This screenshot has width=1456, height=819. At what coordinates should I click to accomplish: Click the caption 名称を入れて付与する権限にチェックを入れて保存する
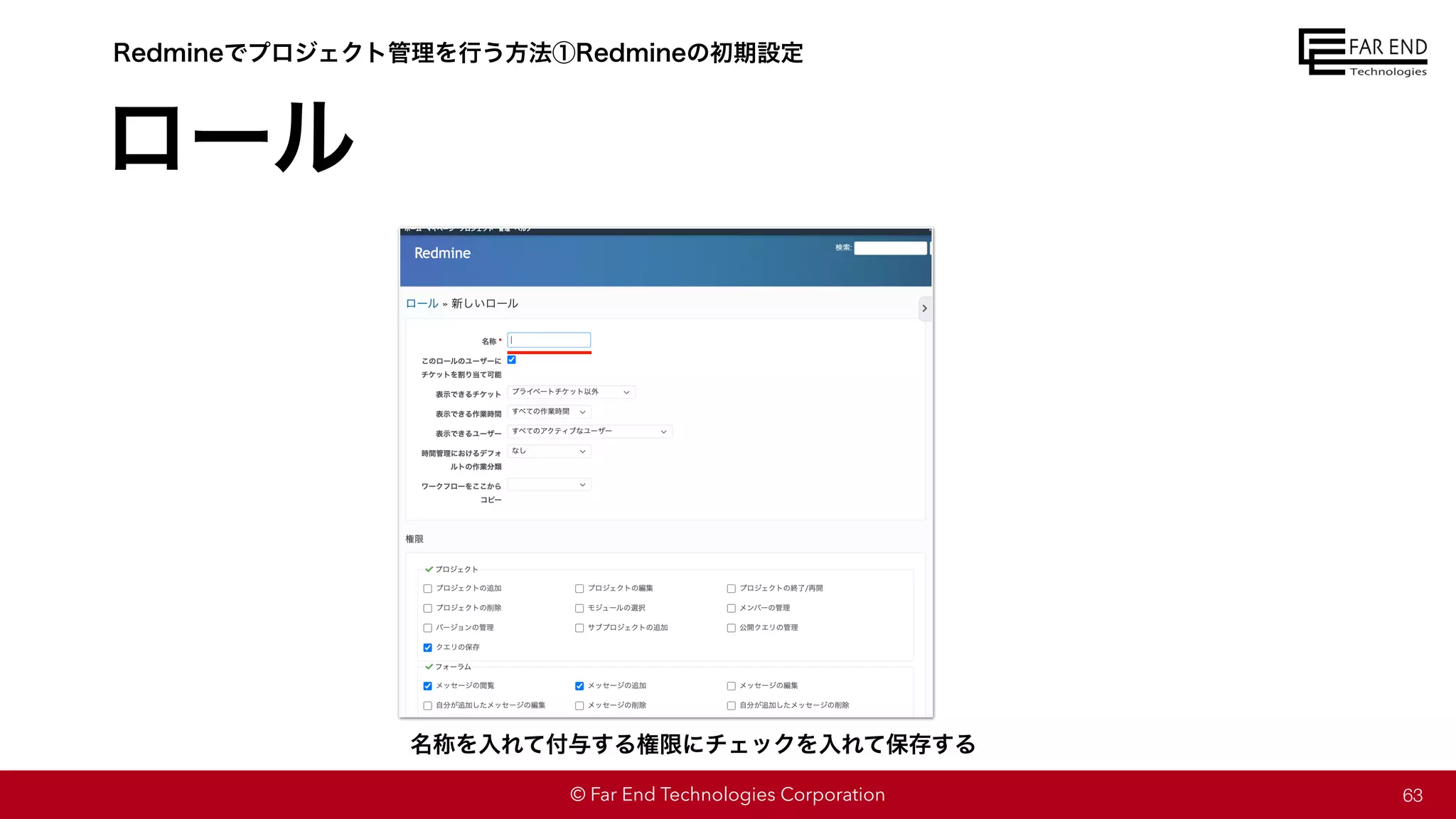click(693, 744)
